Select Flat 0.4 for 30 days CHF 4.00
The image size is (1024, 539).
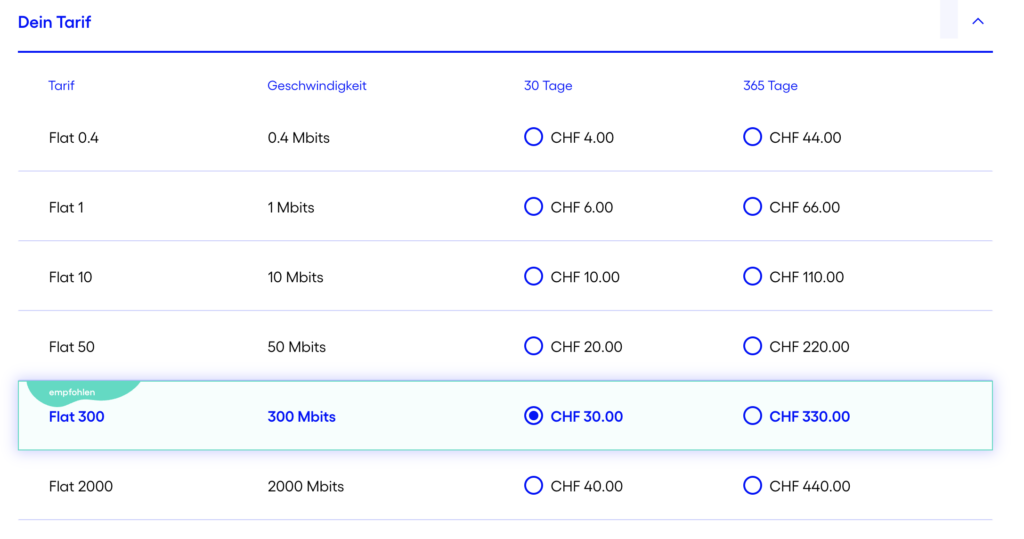pyautogui.click(x=533, y=137)
